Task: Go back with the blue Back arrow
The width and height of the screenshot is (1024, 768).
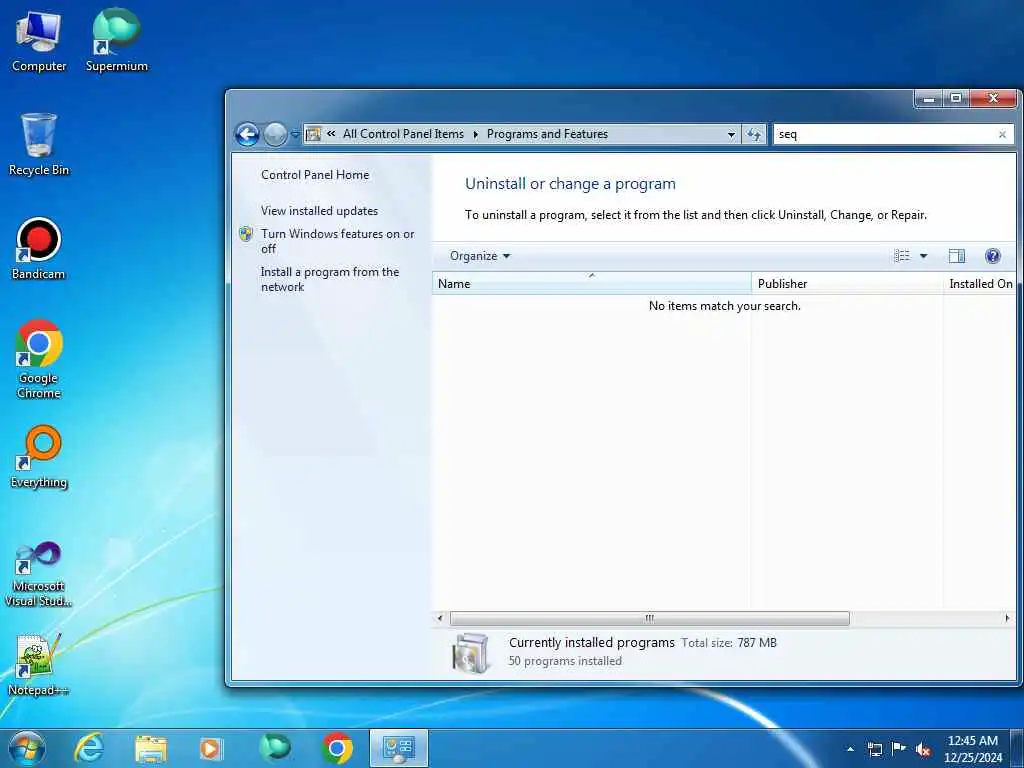Action: tap(248, 135)
